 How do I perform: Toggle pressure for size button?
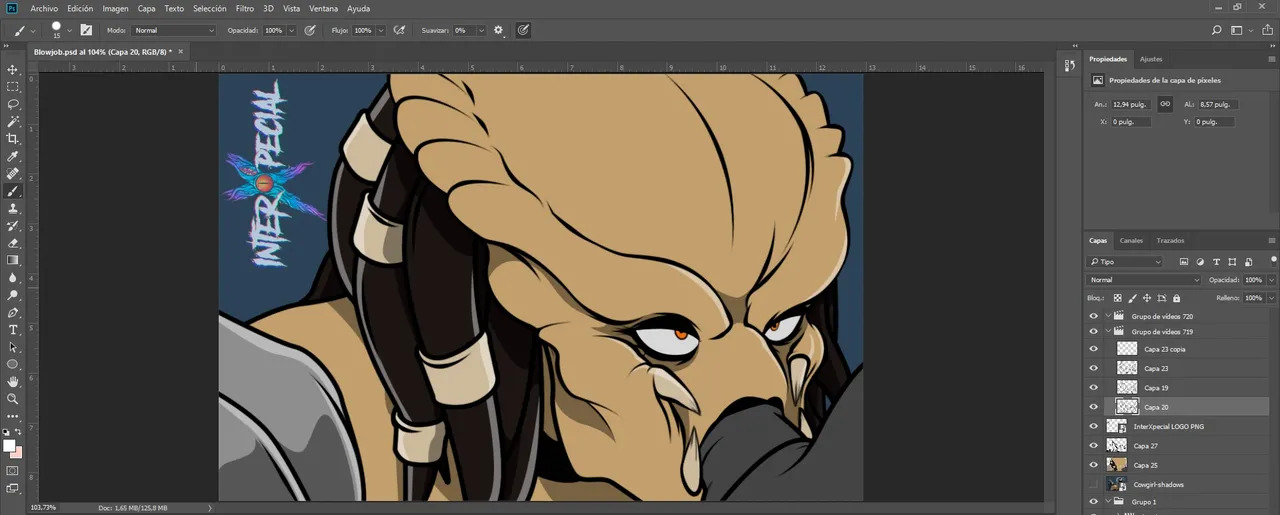[x=523, y=31]
